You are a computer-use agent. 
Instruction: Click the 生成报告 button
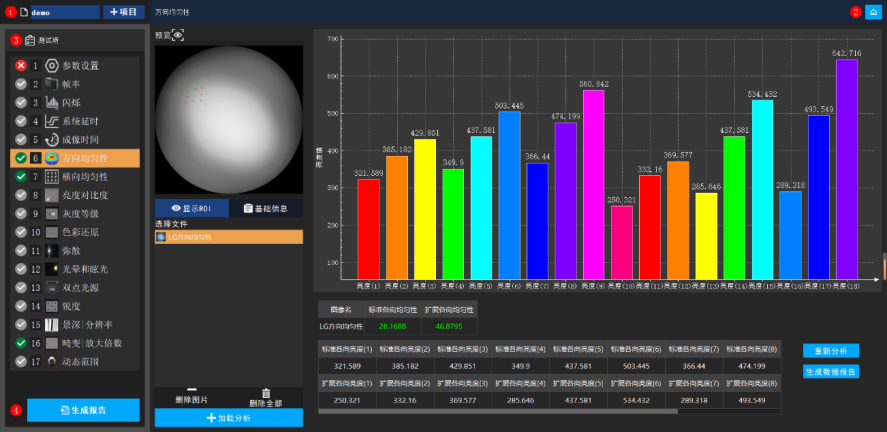click(x=83, y=410)
